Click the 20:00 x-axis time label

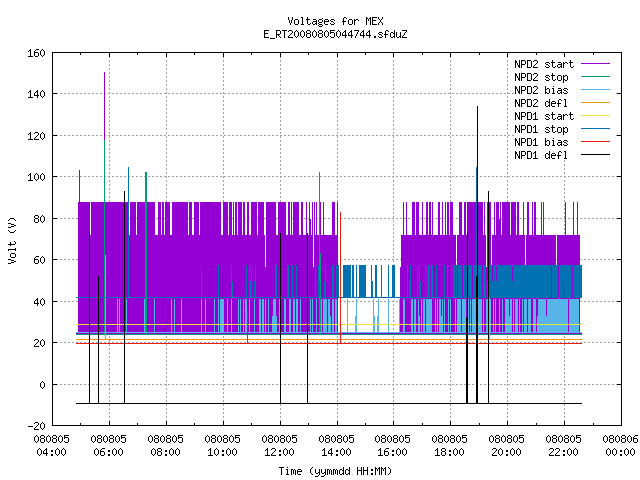click(x=507, y=452)
